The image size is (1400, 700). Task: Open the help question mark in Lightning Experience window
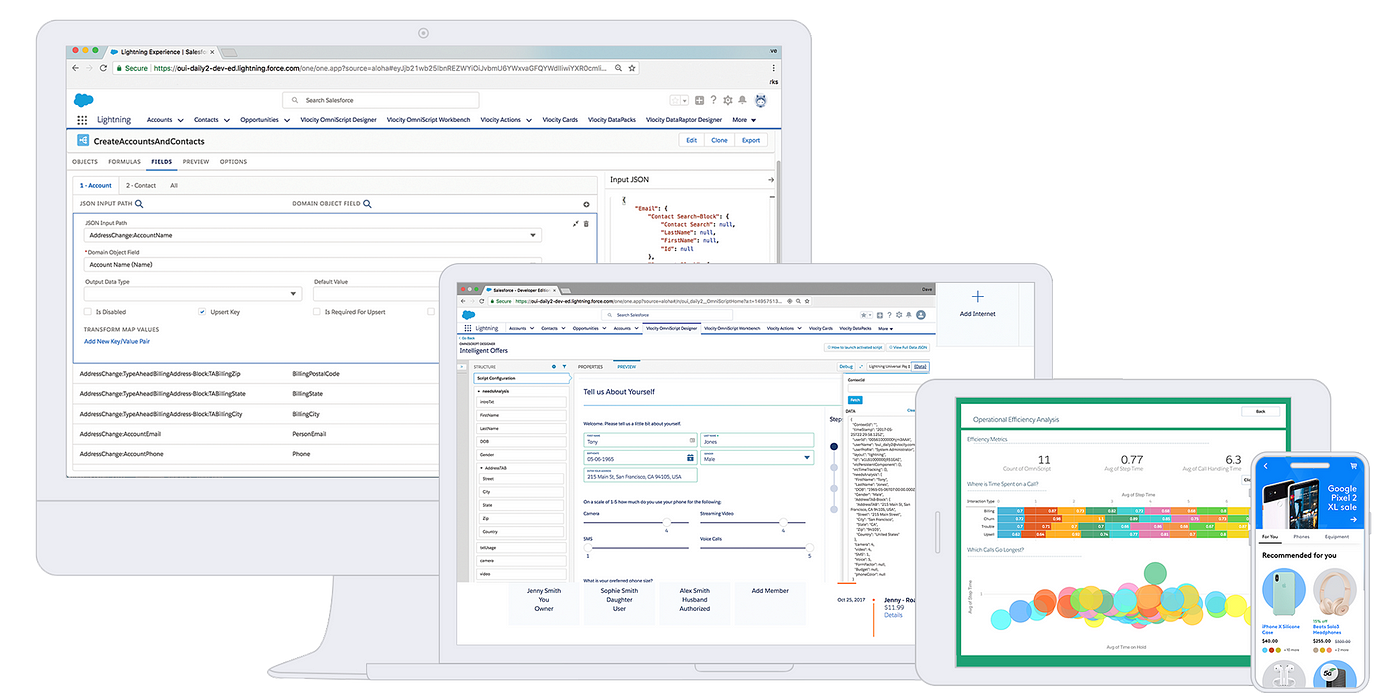point(713,100)
